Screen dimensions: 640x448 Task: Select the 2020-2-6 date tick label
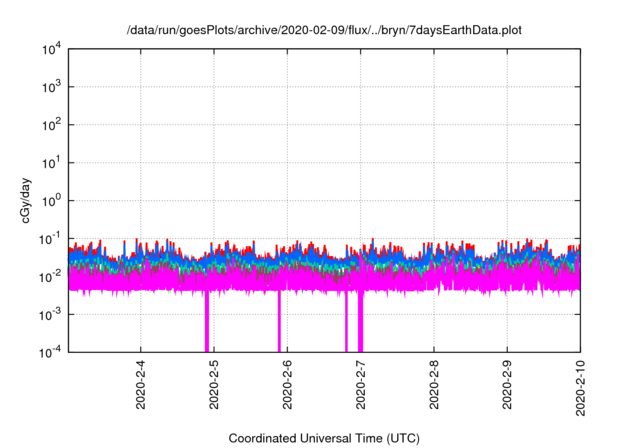coord(287,384)
